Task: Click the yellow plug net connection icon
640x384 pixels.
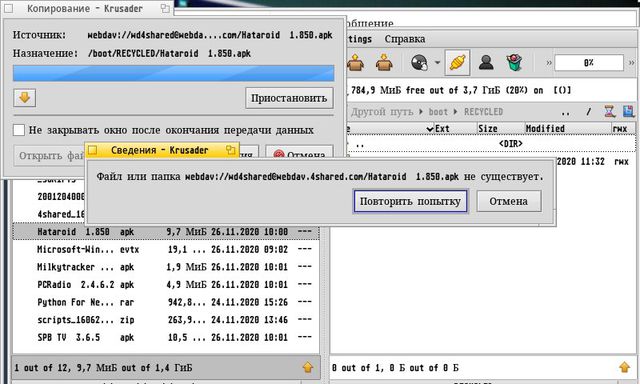Action: (457, 62)
